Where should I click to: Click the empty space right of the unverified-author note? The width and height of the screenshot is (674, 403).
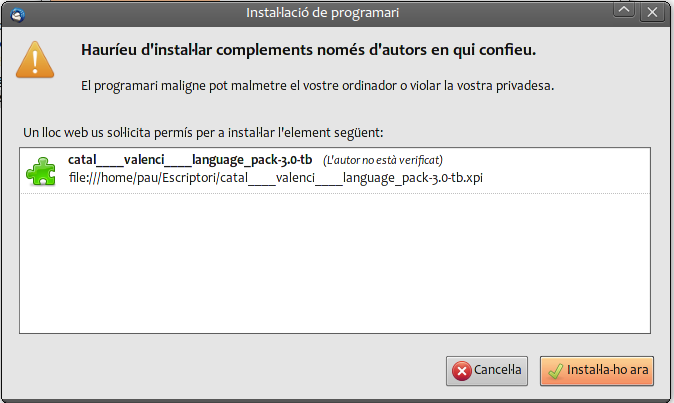point(546,160)
